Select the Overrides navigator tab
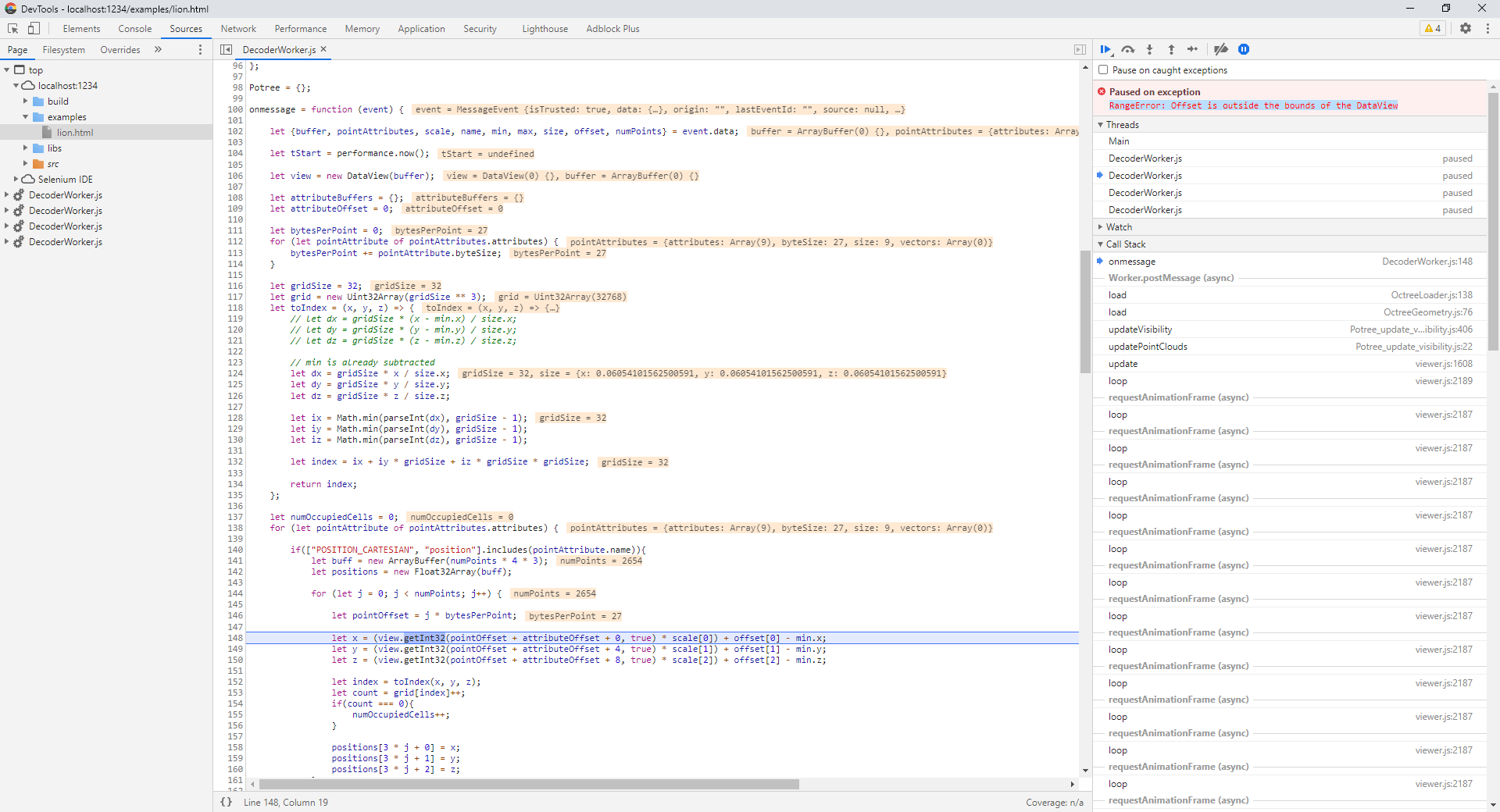The image size is (1500, 812). coord(120,49)
